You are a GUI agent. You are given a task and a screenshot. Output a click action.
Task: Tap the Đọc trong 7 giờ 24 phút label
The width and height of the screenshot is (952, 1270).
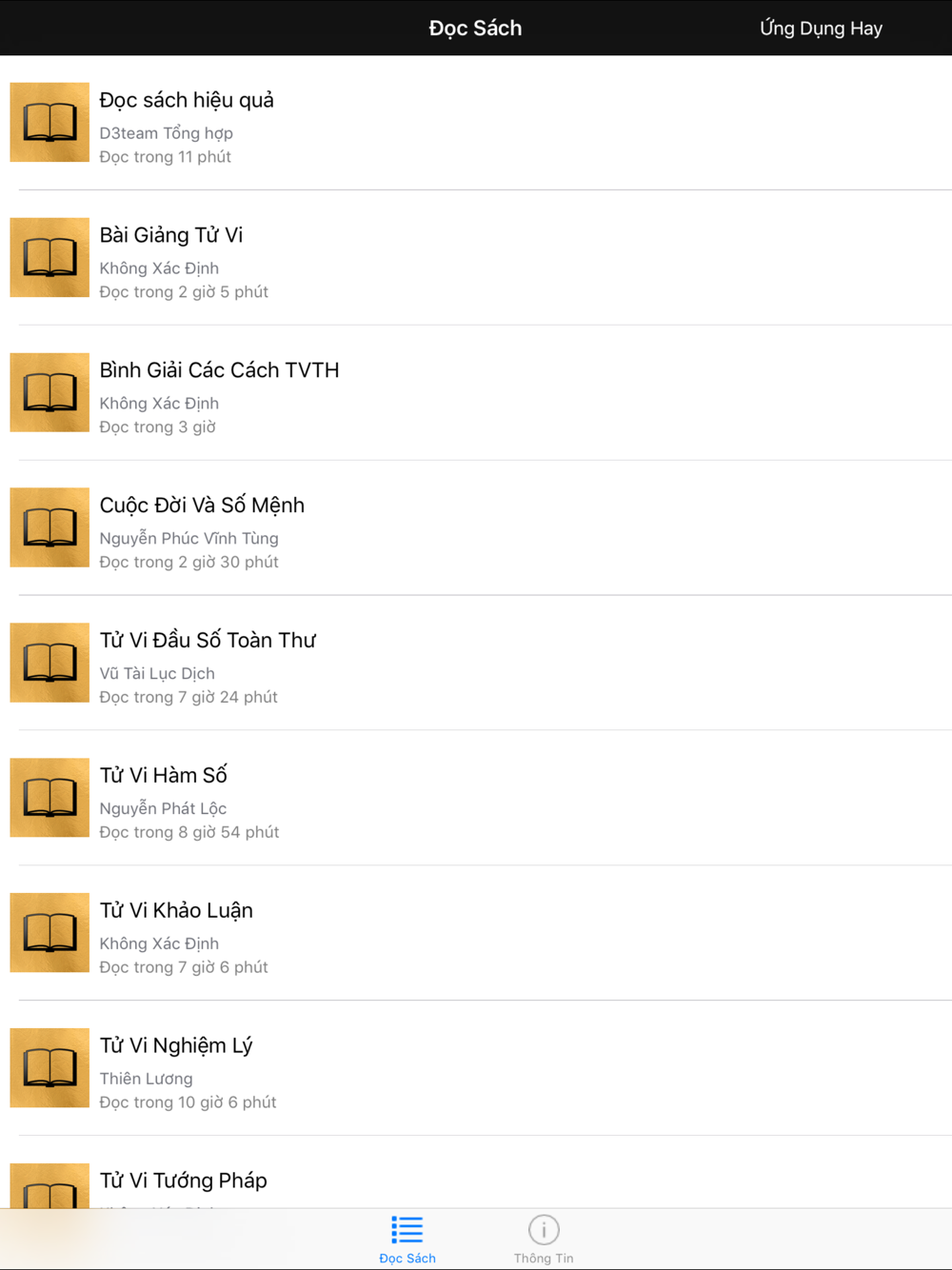[x=188, y=697]
